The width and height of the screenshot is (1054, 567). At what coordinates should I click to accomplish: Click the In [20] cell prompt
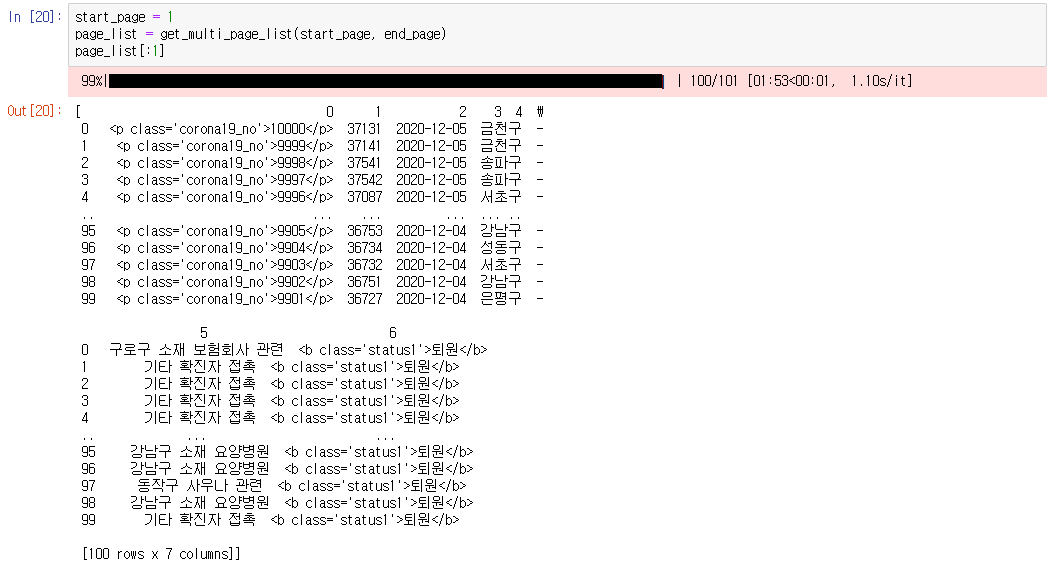[x=34, y=17]
